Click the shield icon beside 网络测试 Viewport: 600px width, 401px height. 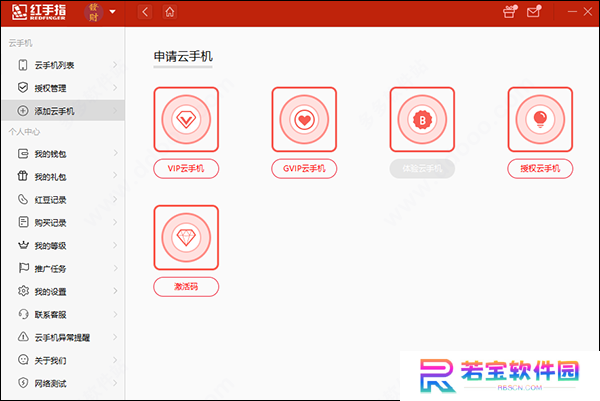(23, 383)
